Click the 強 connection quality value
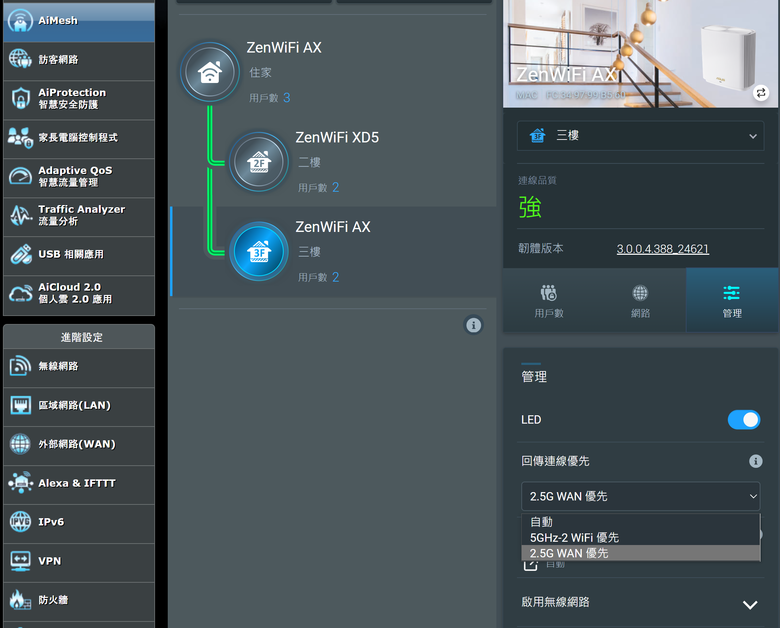Image resolution: width=780 pixels, height=628 pixels. pos(530,207)
